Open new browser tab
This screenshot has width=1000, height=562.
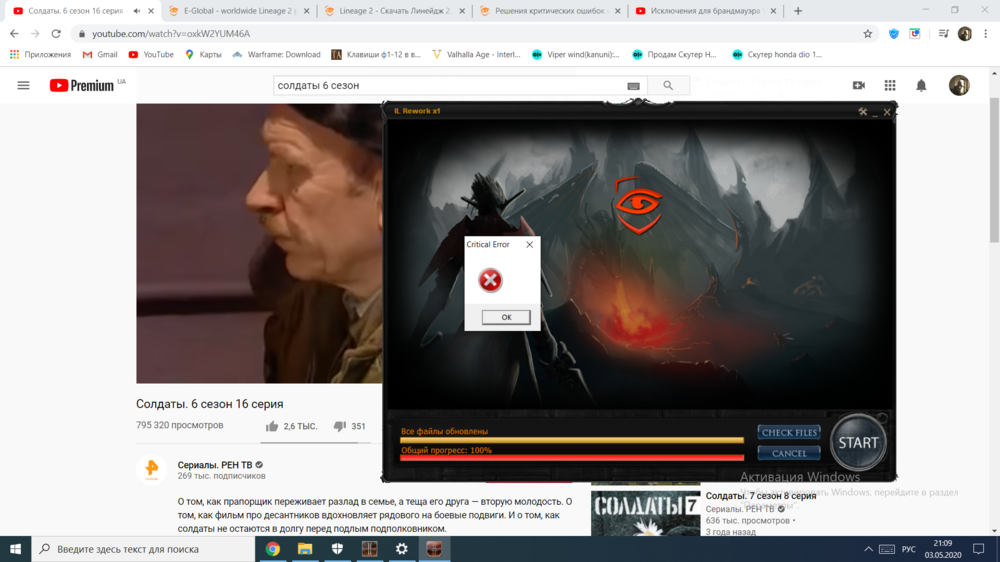[x=798, y=11]
